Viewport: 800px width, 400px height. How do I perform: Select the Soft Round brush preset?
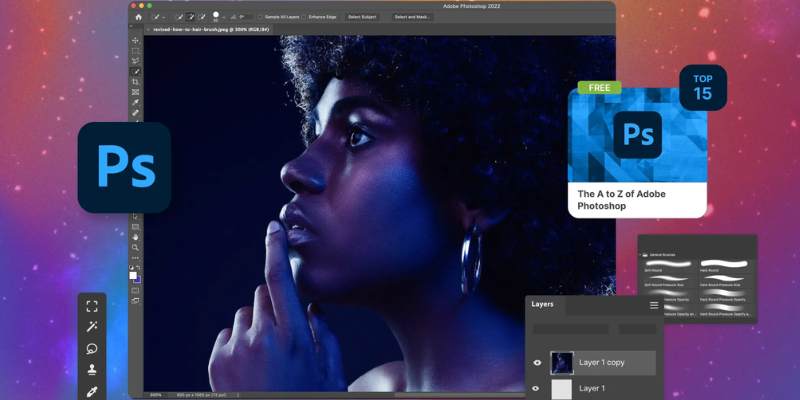pyautogui.click(x=667, y=264)
